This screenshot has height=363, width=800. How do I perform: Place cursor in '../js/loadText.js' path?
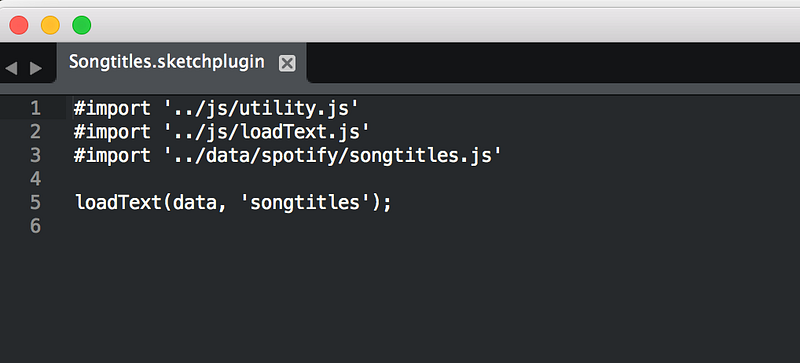(x=266, y=132)
